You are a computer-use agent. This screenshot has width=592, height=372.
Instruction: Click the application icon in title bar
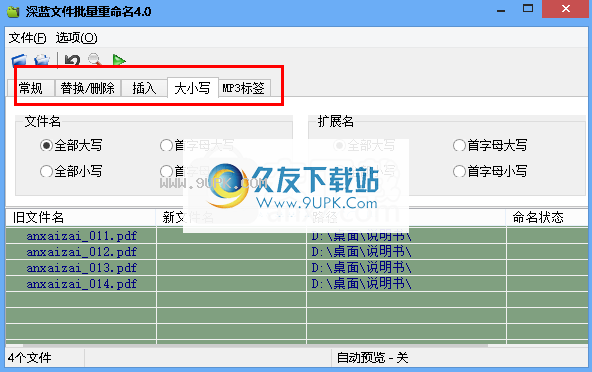click(13, 12)
